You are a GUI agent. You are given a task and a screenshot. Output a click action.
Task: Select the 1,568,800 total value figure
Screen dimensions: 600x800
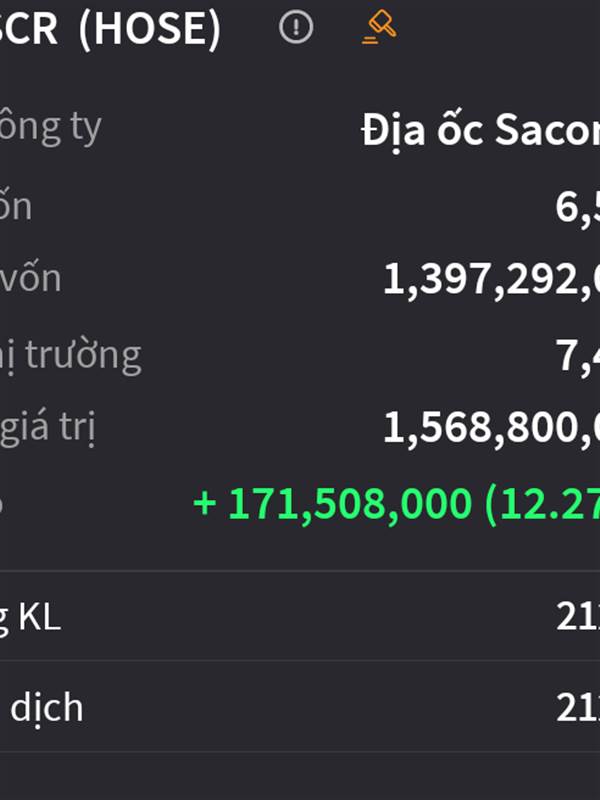tap(491, 428)
